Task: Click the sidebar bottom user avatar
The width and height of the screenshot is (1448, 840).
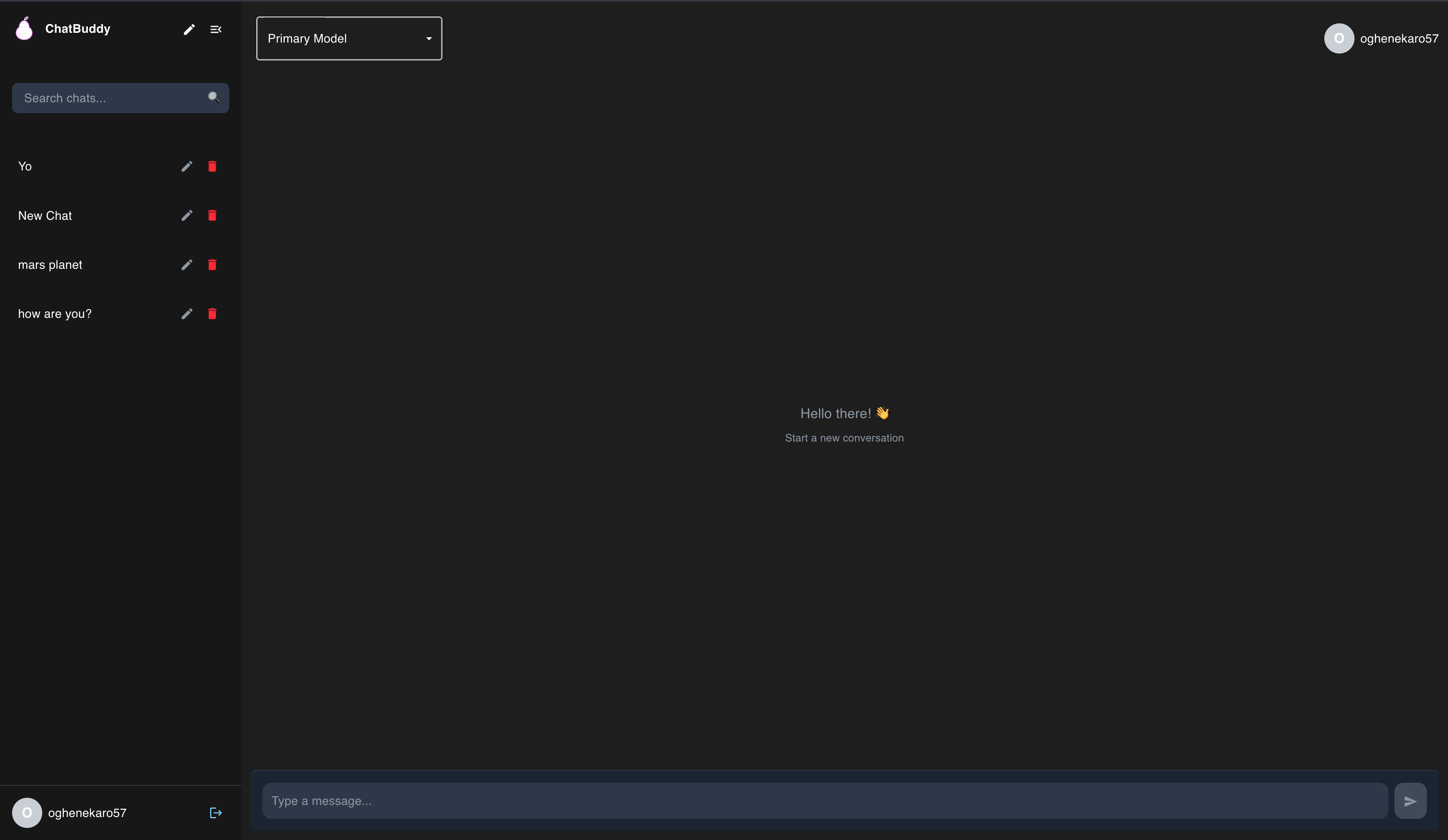Action: [27, 812]
